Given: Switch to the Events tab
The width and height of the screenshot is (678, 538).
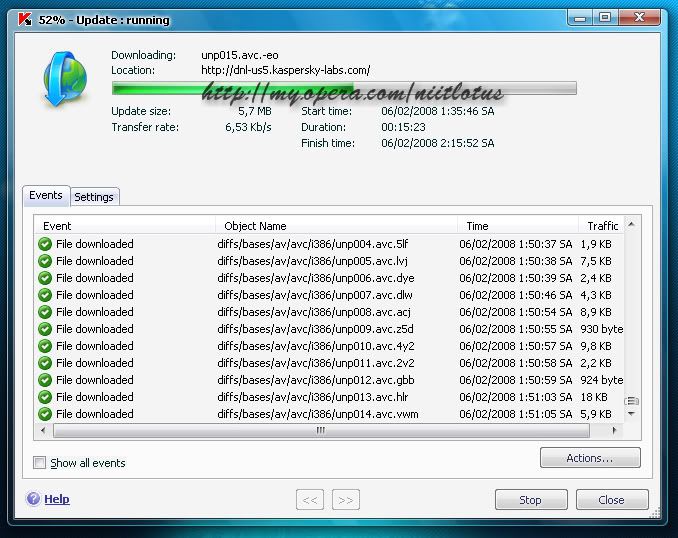Looking at the screenshot, I should point(46,195).
